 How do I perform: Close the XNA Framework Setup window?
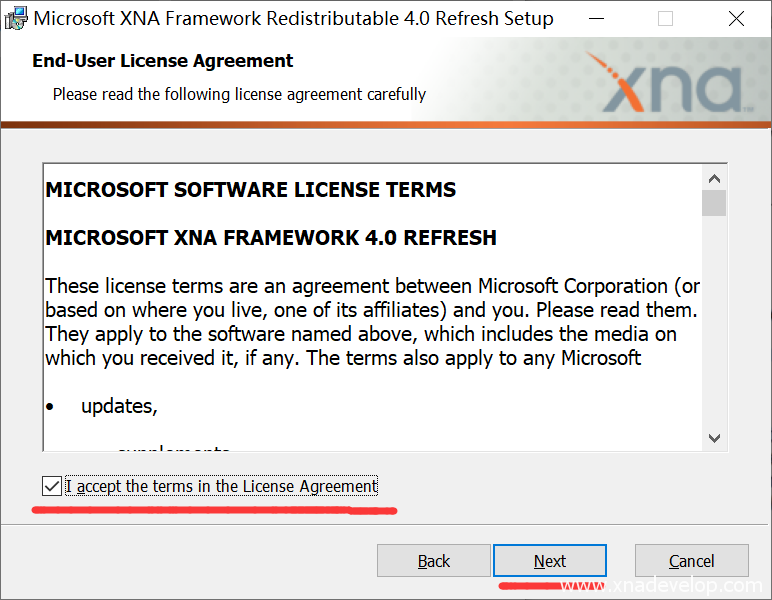click(x=737, y=19)
